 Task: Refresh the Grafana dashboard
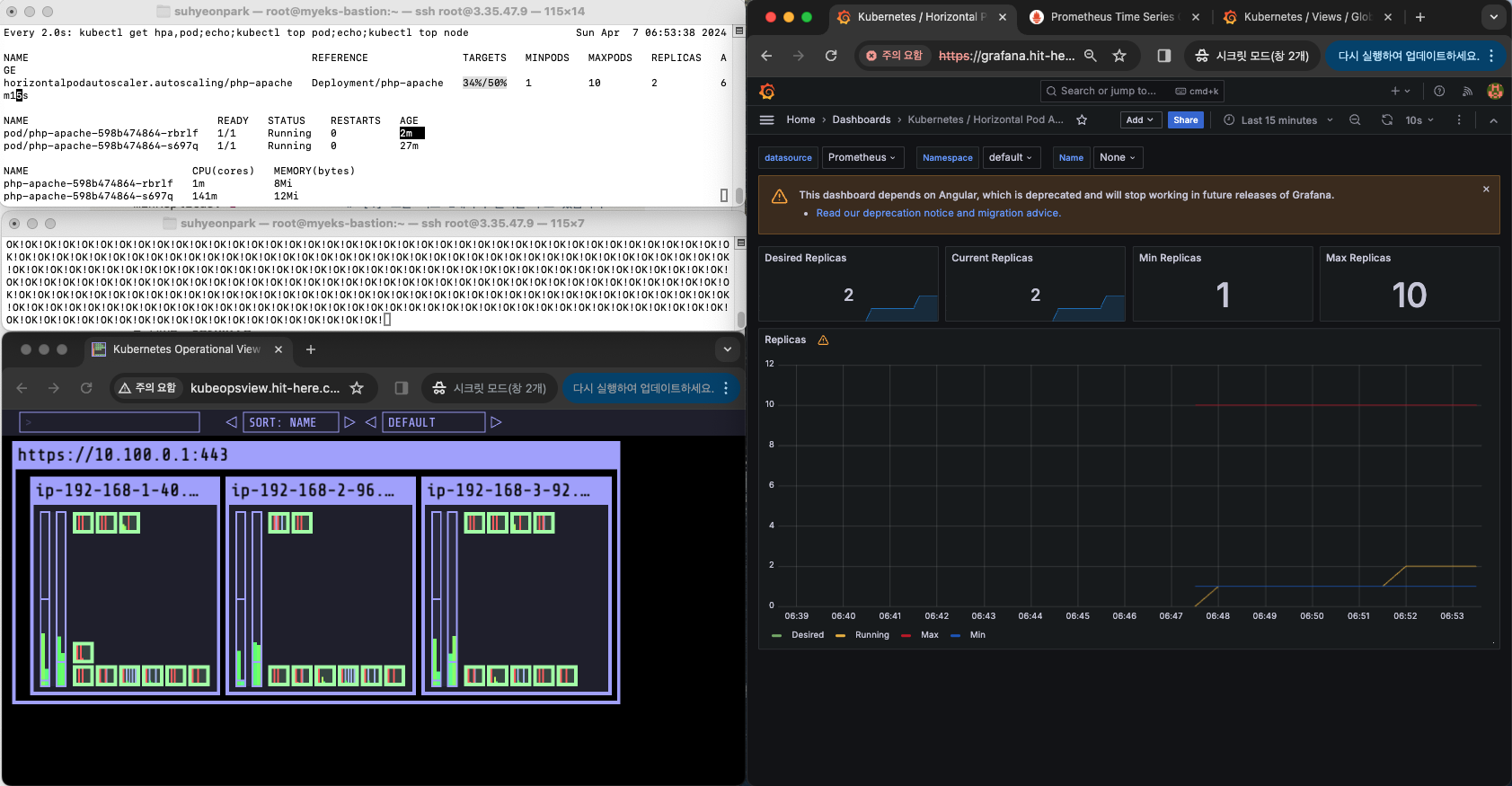click(1387, 119)
